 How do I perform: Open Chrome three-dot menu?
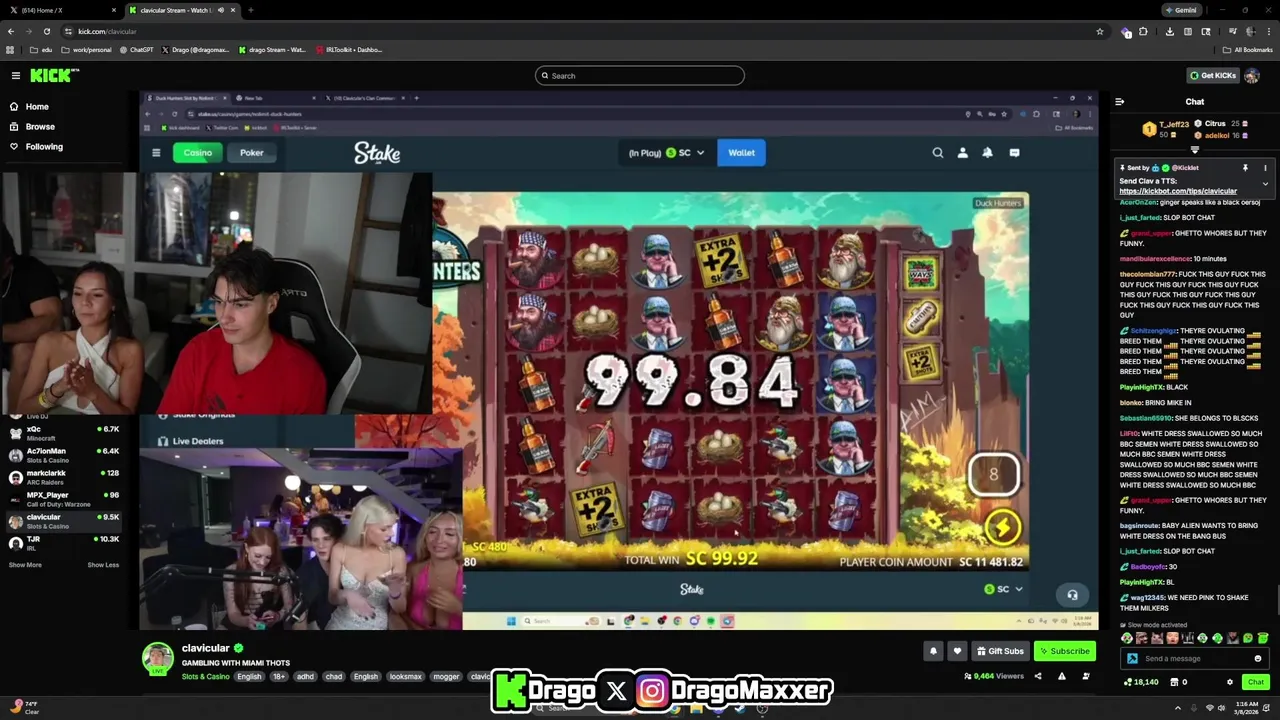coord(1267,31)
